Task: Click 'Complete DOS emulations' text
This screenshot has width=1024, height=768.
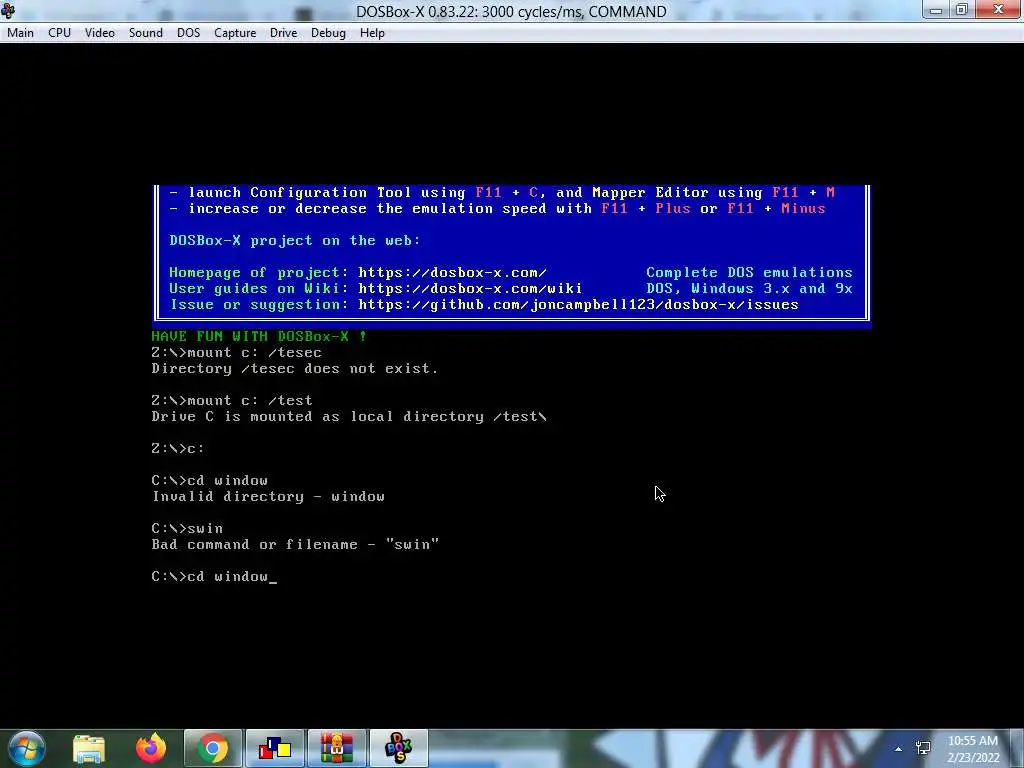Action: (749, 272)
